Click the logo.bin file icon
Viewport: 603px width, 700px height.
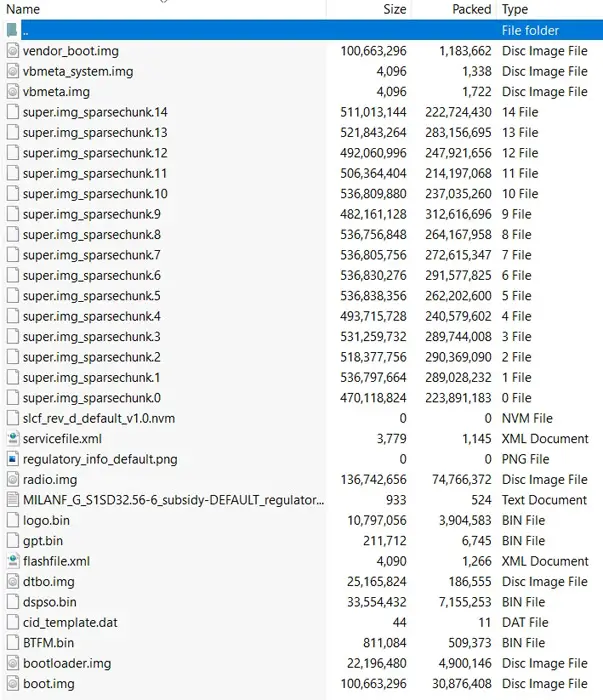[13, 520]
